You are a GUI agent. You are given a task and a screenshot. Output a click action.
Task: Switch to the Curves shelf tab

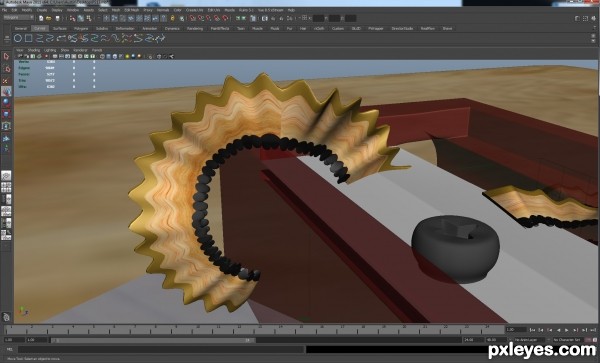(x=40, y=28)
